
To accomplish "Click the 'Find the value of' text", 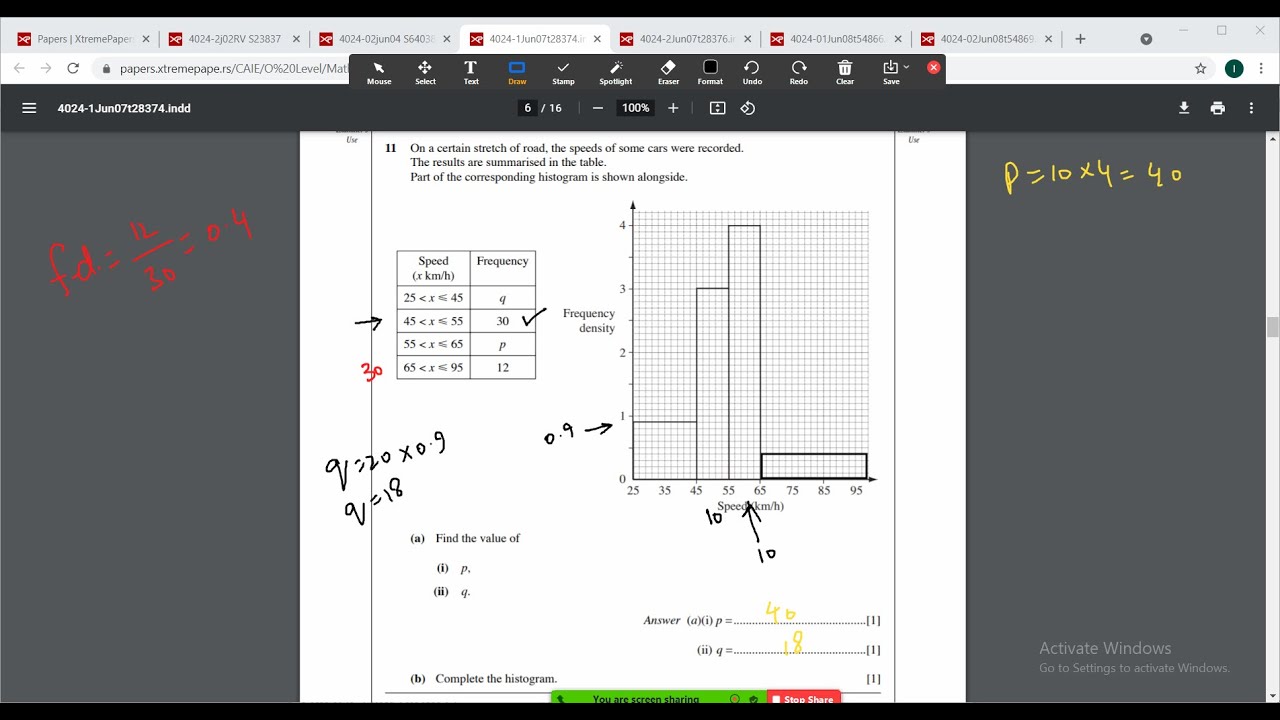I will (x=478, y=538).
